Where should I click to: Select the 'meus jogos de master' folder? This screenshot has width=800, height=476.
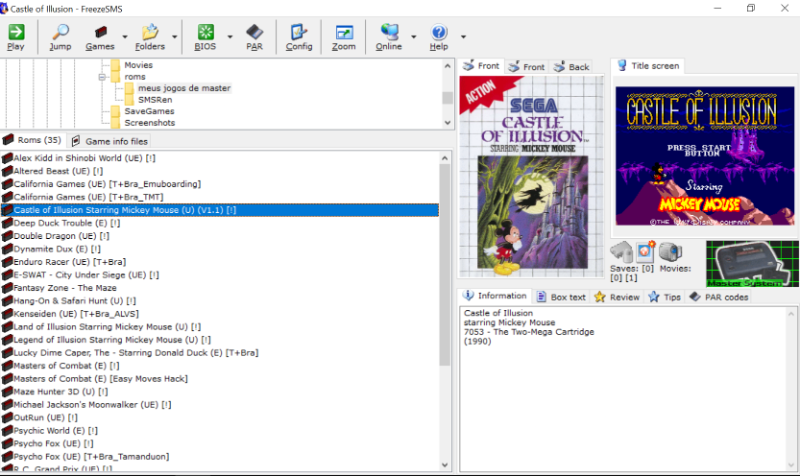pyautogui.click(x=184, y=88)
